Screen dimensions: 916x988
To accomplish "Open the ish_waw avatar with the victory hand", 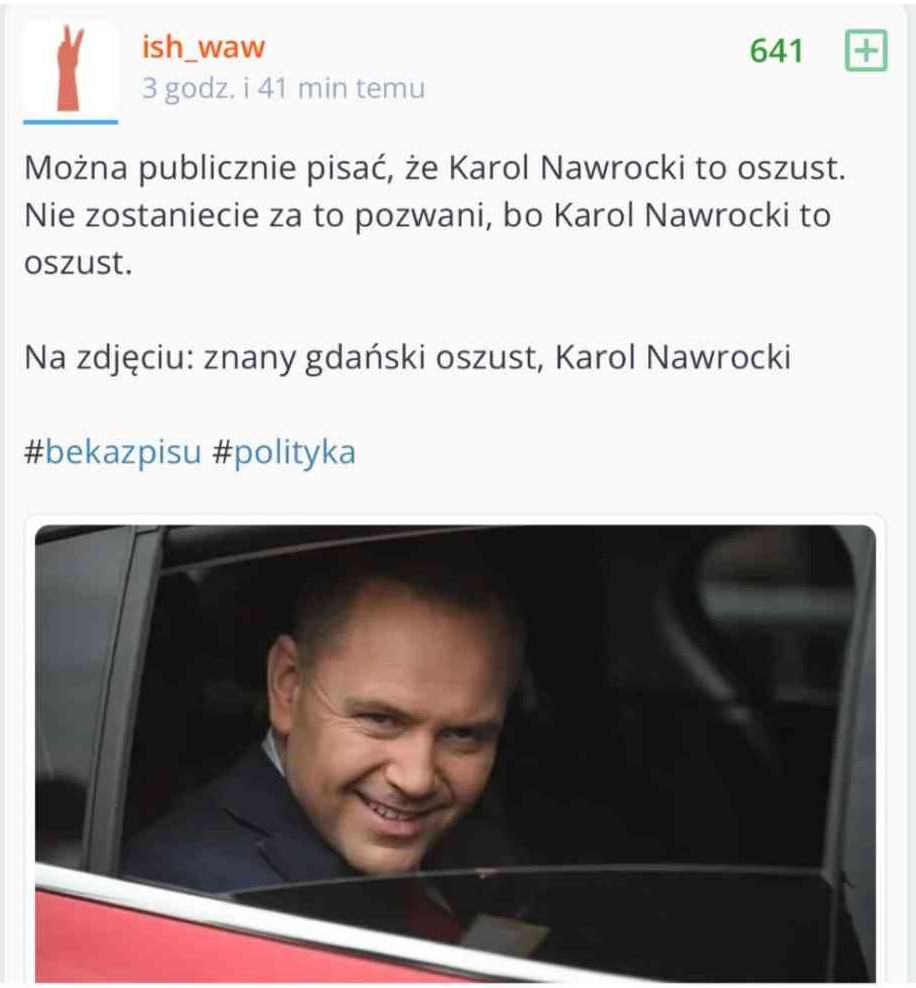I will (71, 68).
